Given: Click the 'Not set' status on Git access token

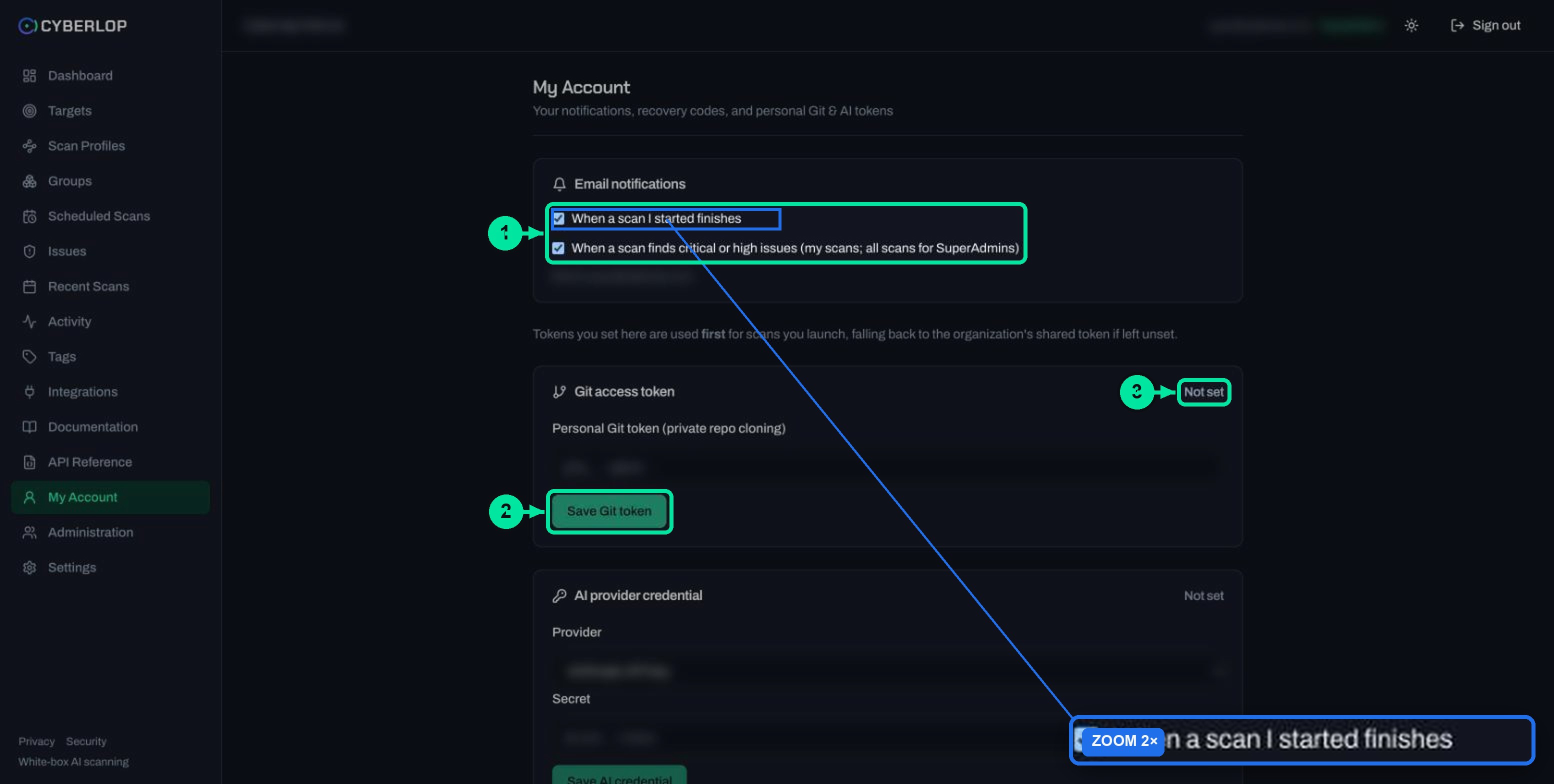Looking at the screenshot, I should coord(1203,392).
